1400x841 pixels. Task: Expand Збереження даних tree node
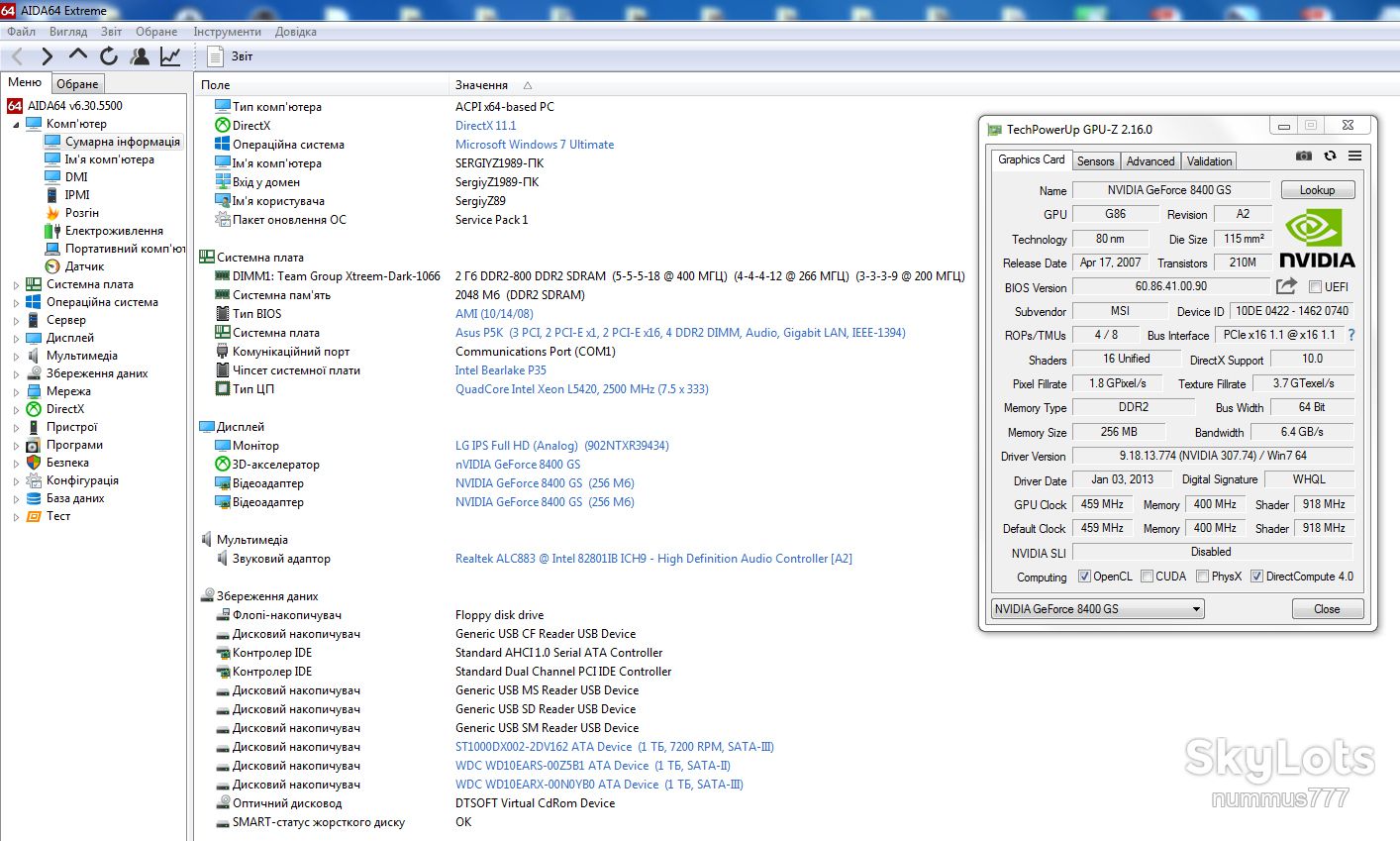point(16,374)
